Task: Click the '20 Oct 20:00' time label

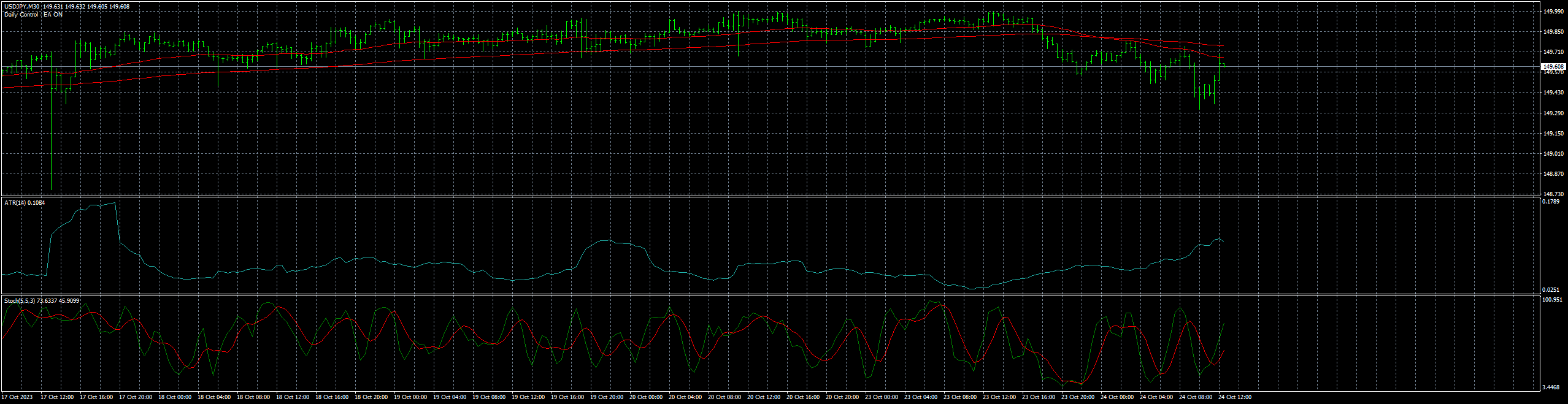Action: coord(842,397)
